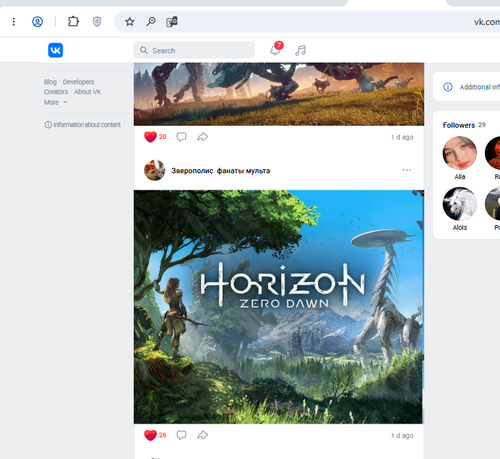
Task: Open the Blog link
Action: pos(50,82)
